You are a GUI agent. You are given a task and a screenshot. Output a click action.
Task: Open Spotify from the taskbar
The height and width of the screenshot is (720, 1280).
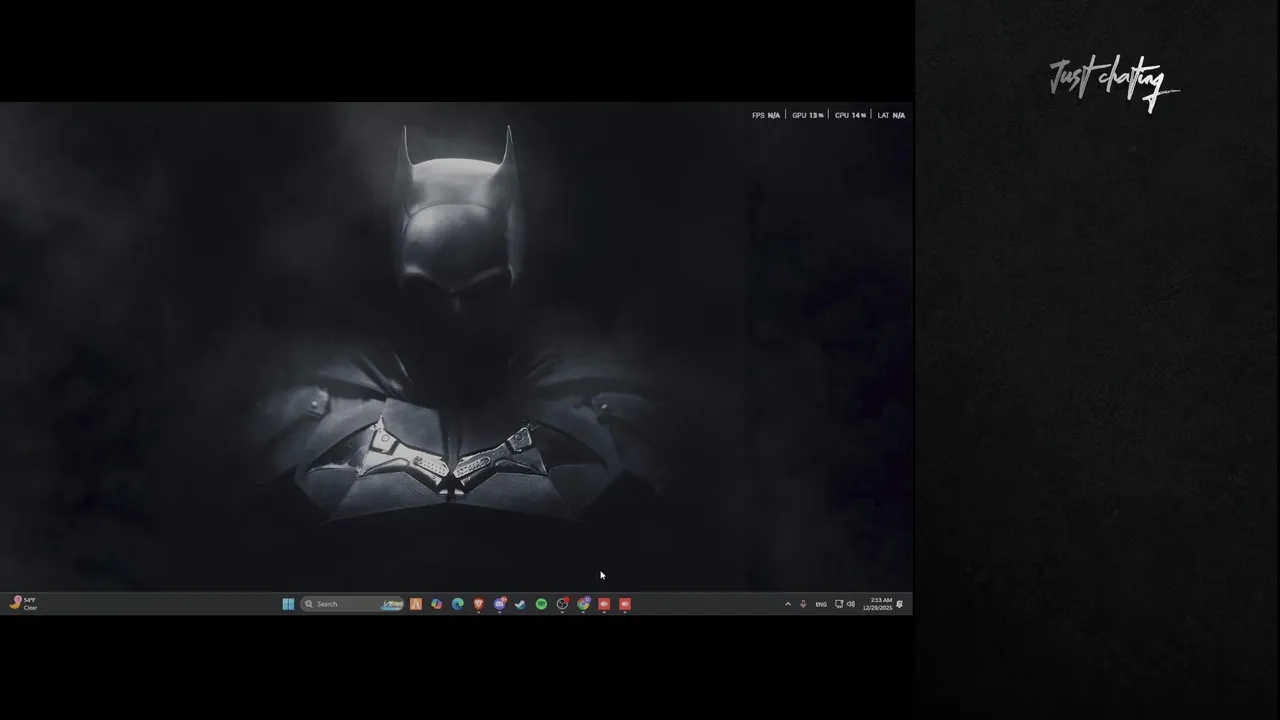pos(541,604)
